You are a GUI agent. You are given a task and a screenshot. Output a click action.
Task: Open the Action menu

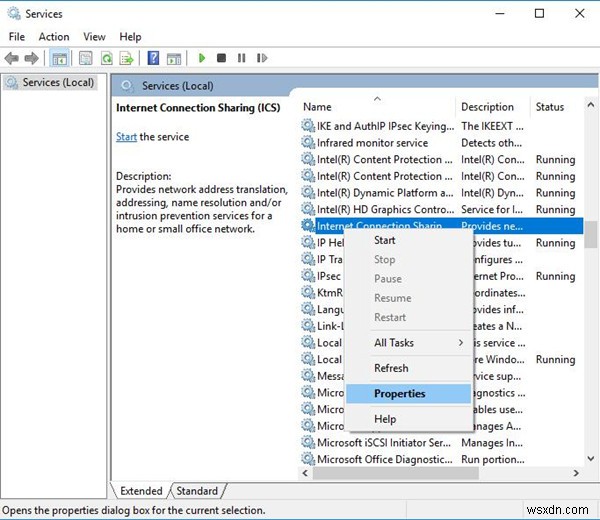coord(54,37)
